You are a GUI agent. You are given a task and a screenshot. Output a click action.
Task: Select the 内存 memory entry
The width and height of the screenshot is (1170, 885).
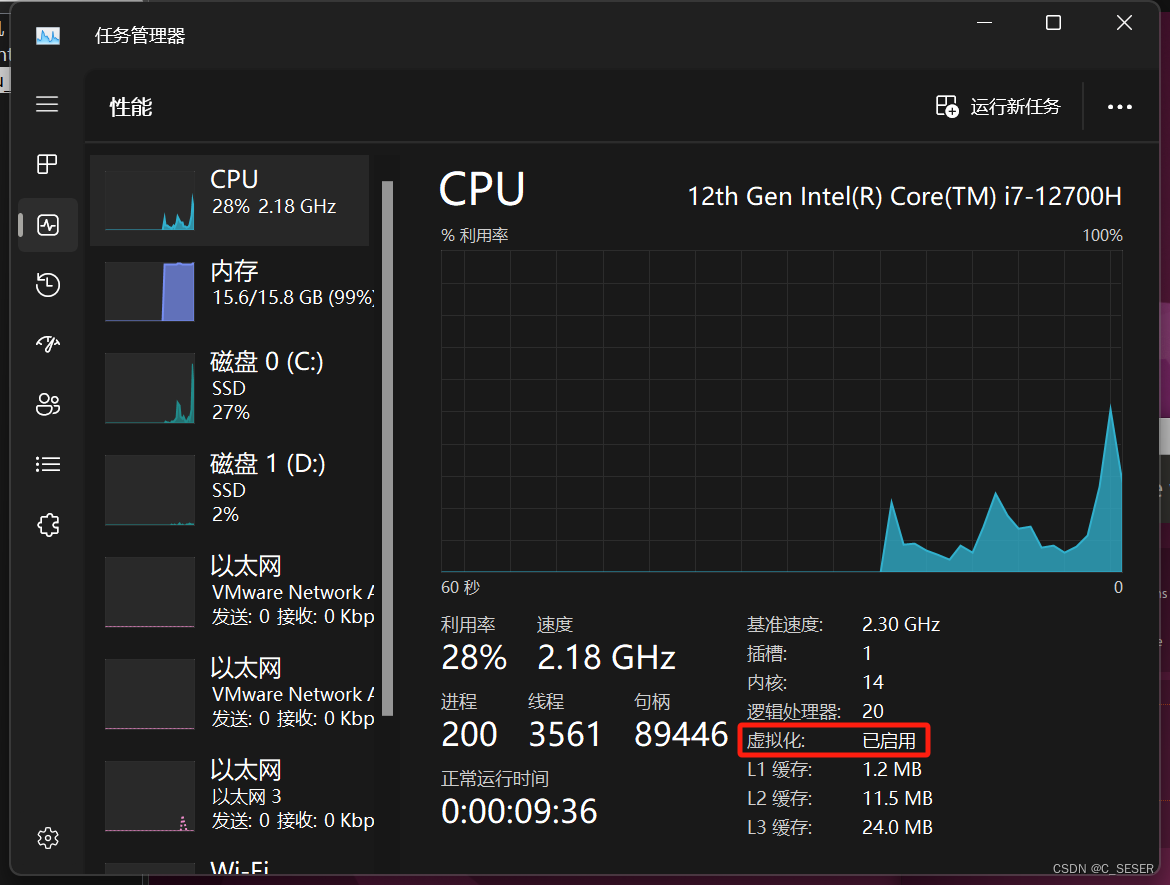coord(230,291)
